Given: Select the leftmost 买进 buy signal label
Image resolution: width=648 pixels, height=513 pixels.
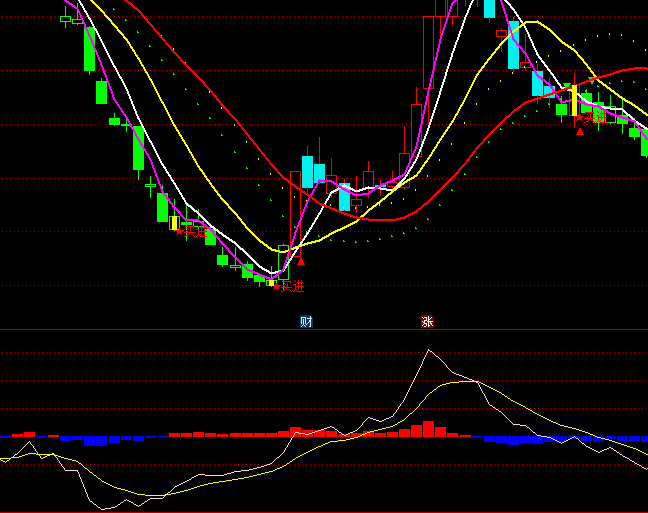Looking at the screenshot, I should (x=195, y=232).
